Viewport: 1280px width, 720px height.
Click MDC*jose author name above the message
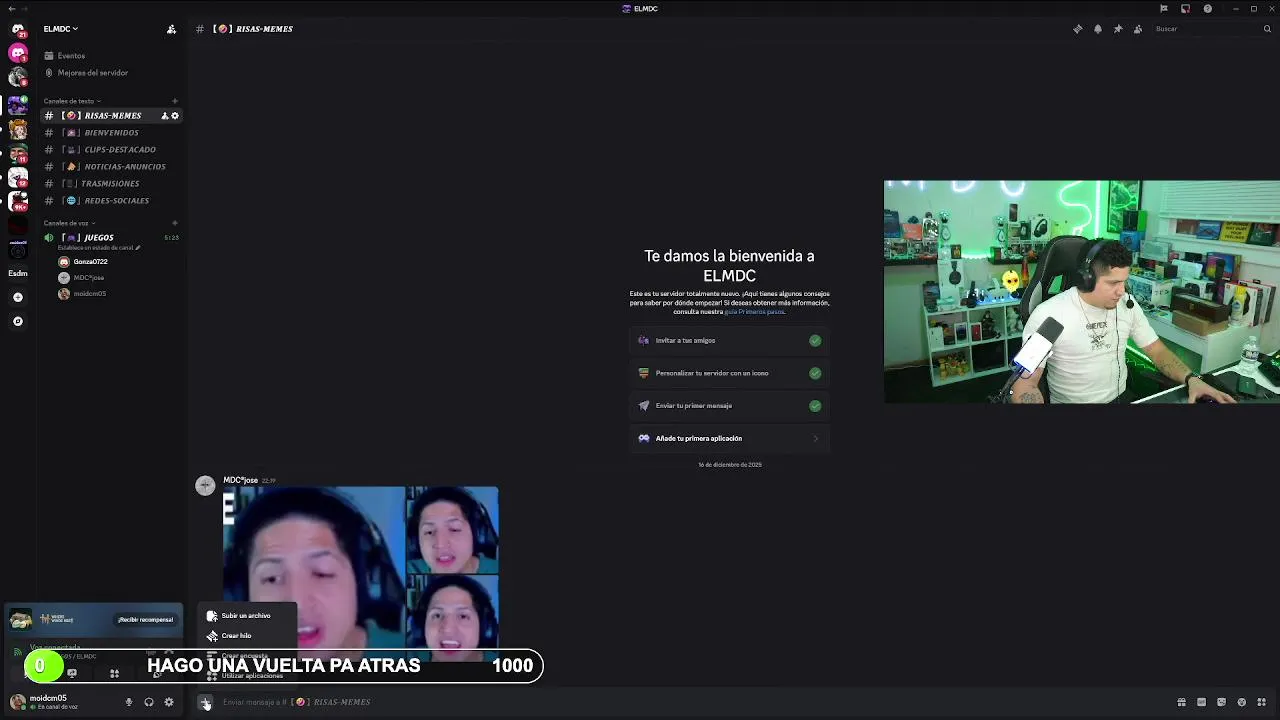point(240,480)
